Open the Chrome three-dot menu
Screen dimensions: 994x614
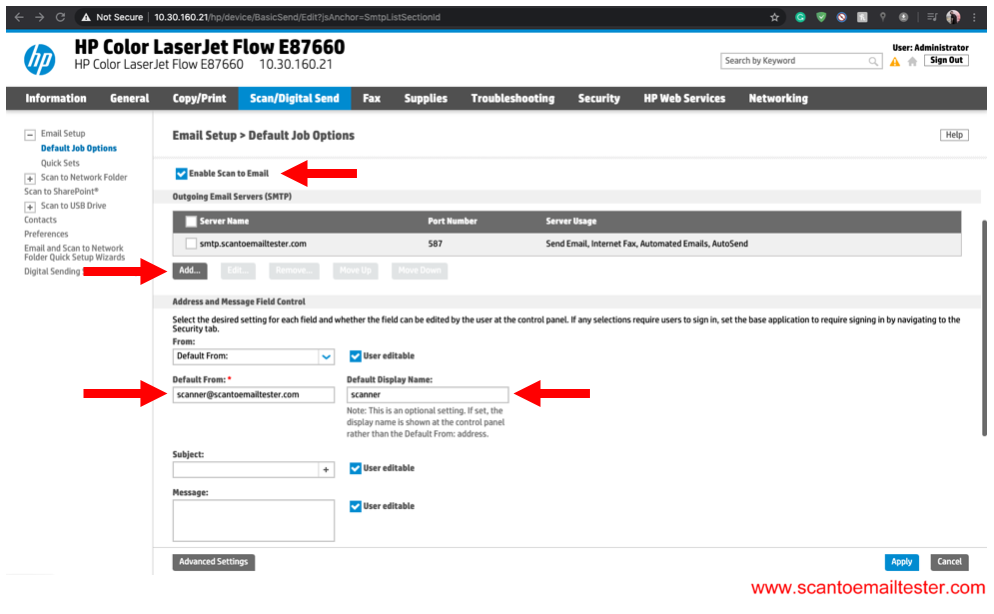(x=974, y=17)
